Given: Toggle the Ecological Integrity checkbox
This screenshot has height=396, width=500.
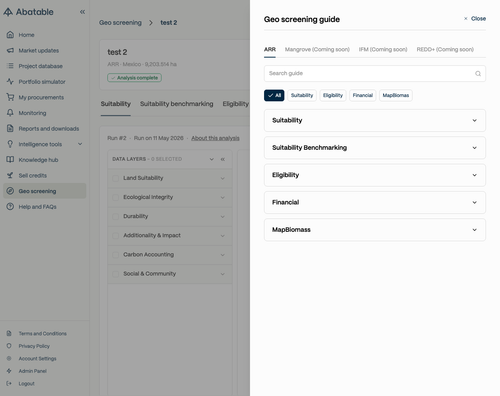Looking at the screenshot, I should [116, 197].
